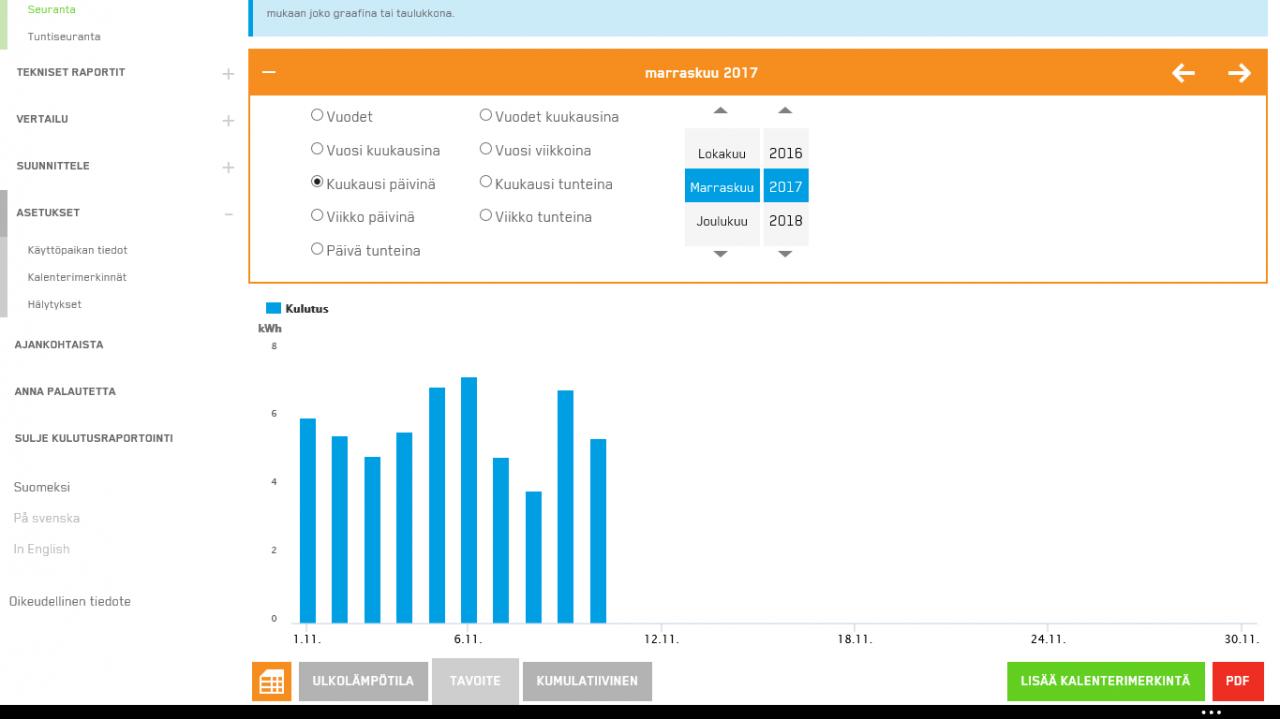
Task: Go to next month with right arrow
Action: 1239,73
